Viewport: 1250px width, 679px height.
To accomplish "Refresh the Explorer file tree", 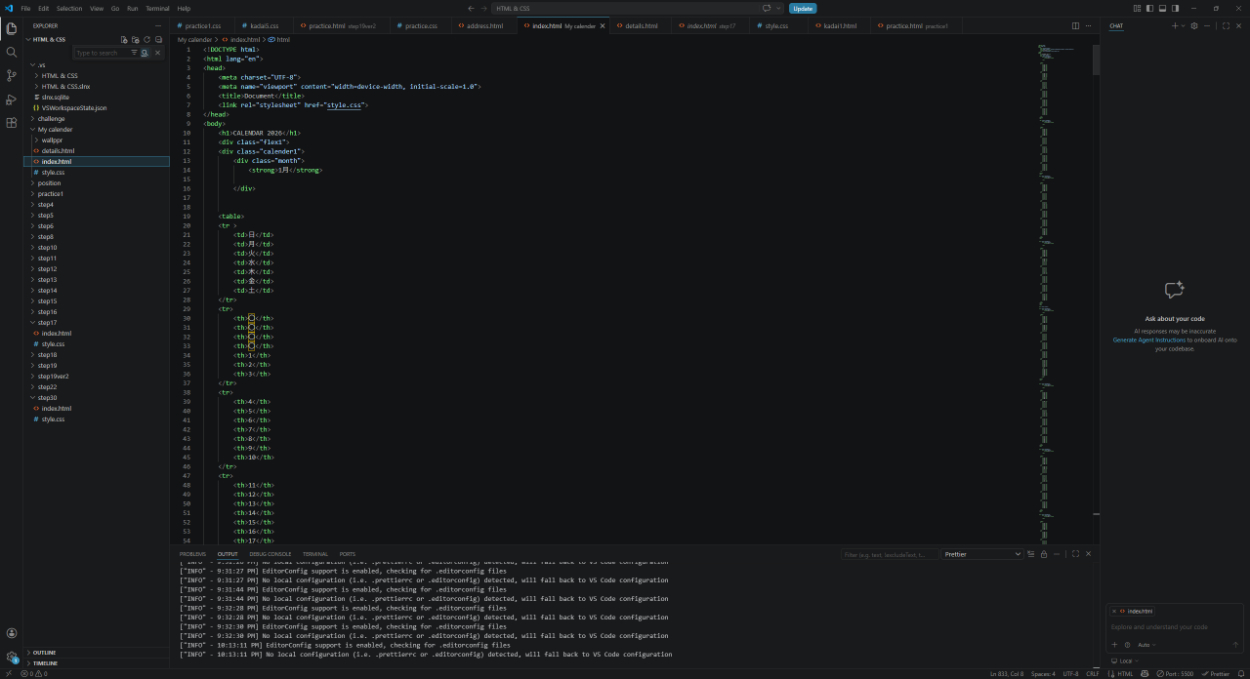I will click(147, 39).
